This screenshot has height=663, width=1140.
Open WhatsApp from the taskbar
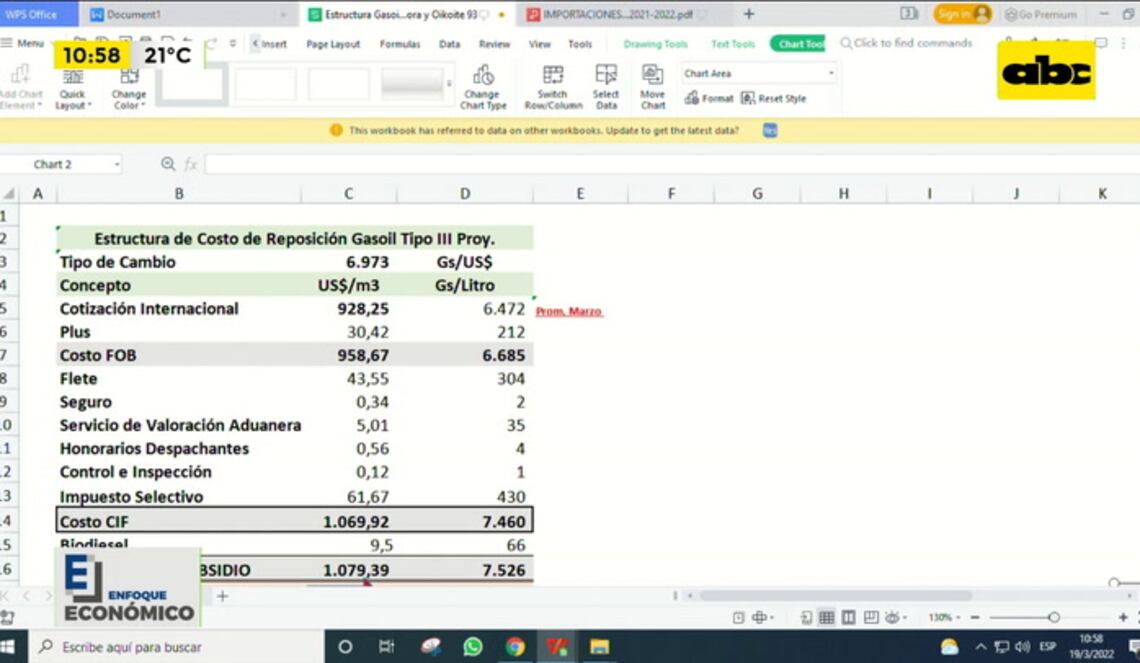473,647
